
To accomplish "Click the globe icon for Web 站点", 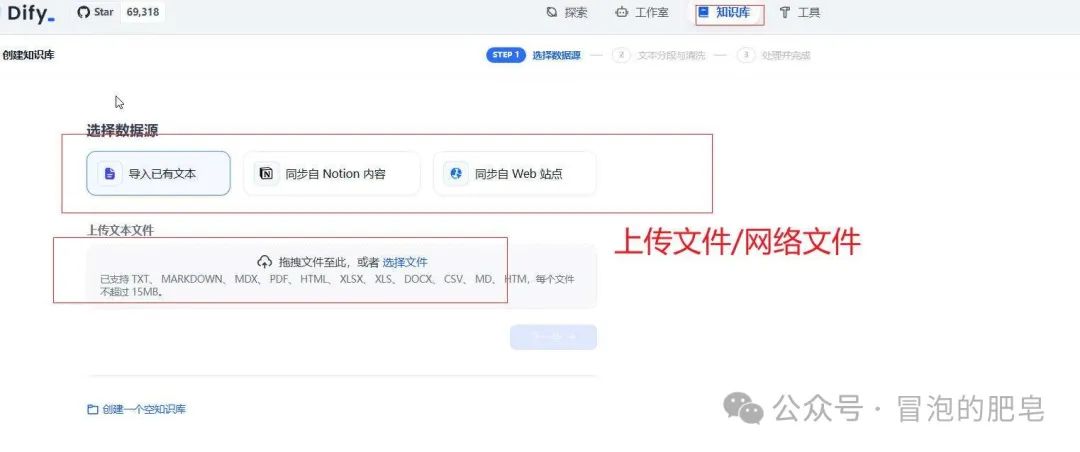I will pos(456,174).
